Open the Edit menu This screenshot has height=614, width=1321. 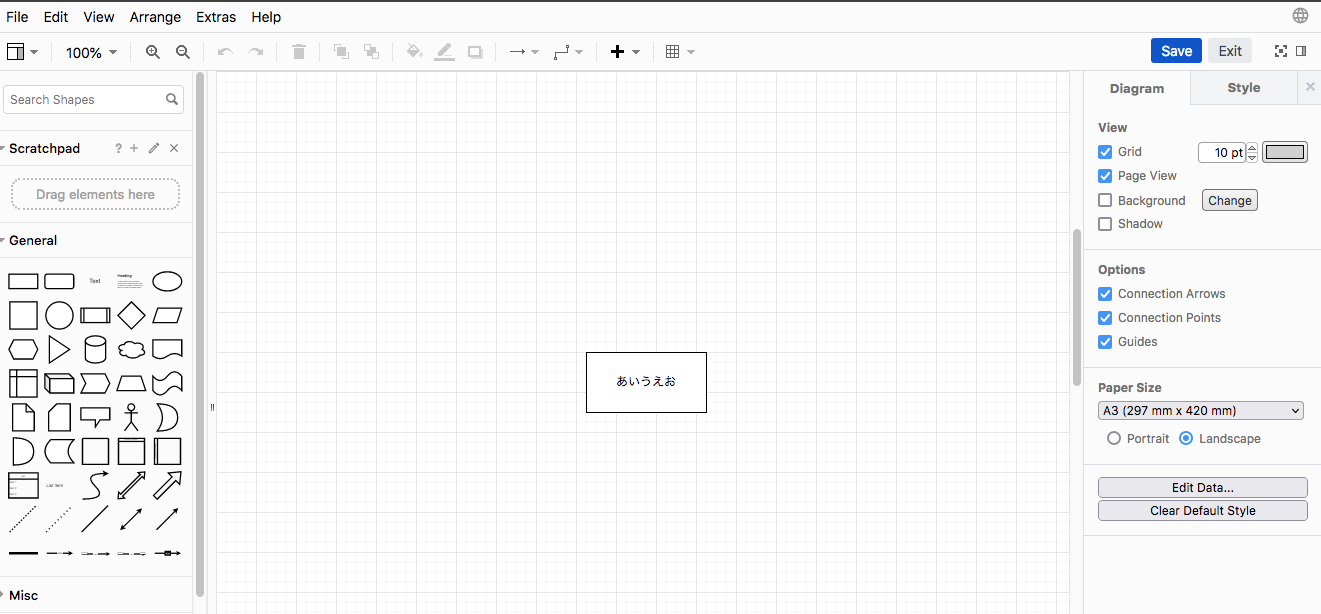pyautogui.click(x=56, y=17)
